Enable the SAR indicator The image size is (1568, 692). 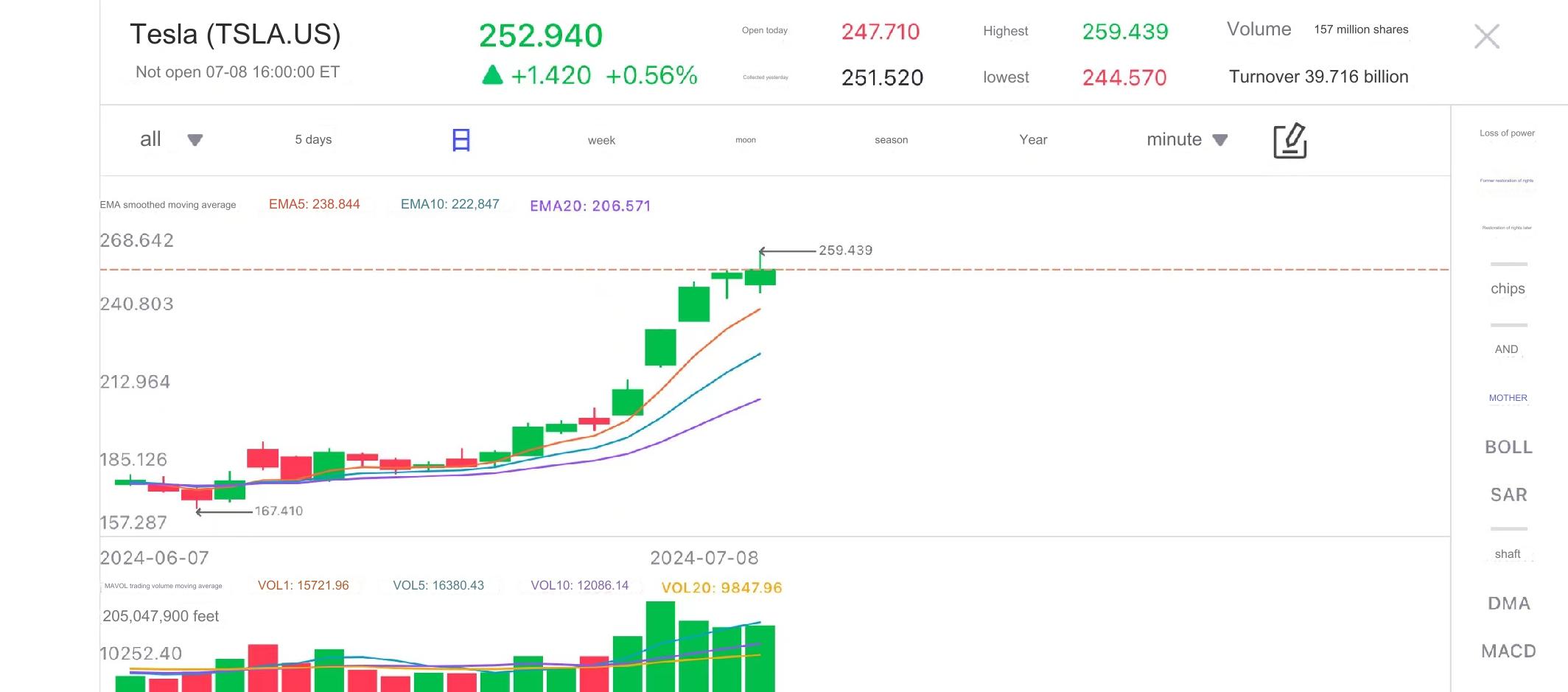(1508, 495)
